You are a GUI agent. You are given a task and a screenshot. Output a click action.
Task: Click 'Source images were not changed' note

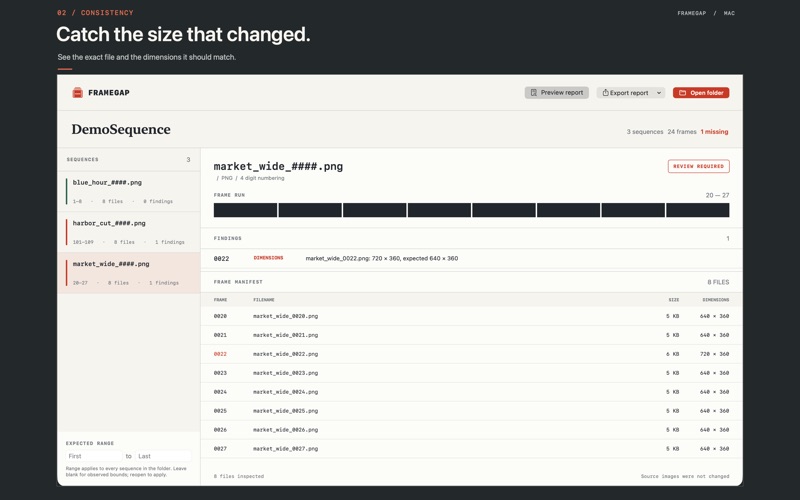coord(685,477)
